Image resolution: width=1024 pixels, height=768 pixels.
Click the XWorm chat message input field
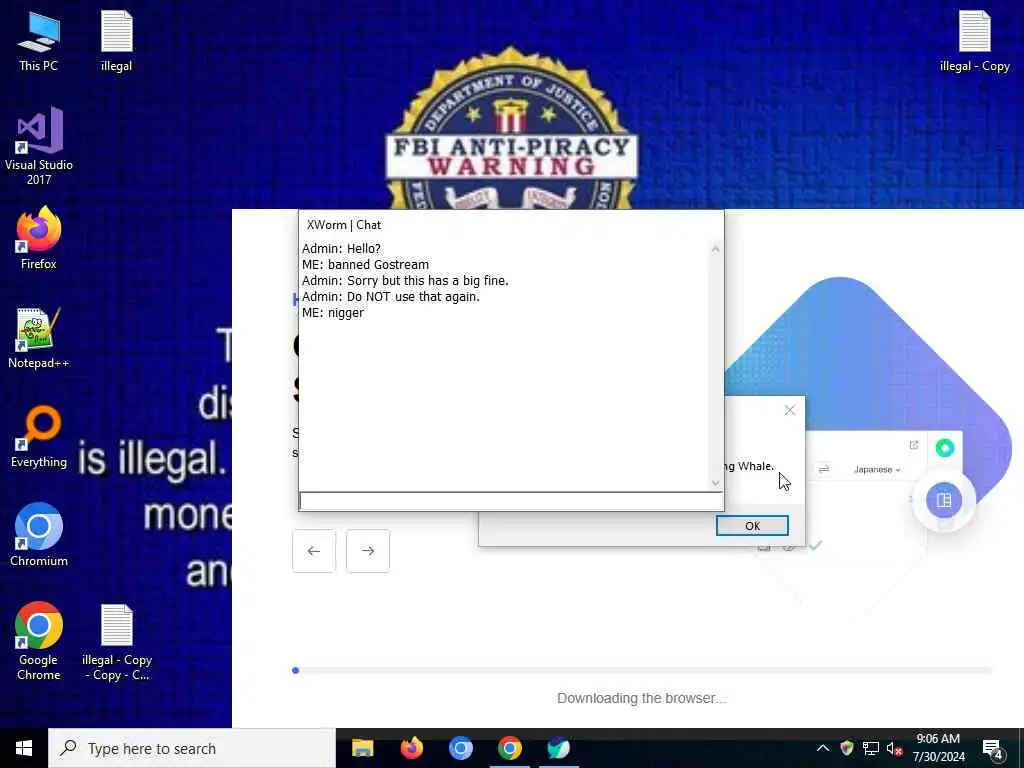[511, 501]
